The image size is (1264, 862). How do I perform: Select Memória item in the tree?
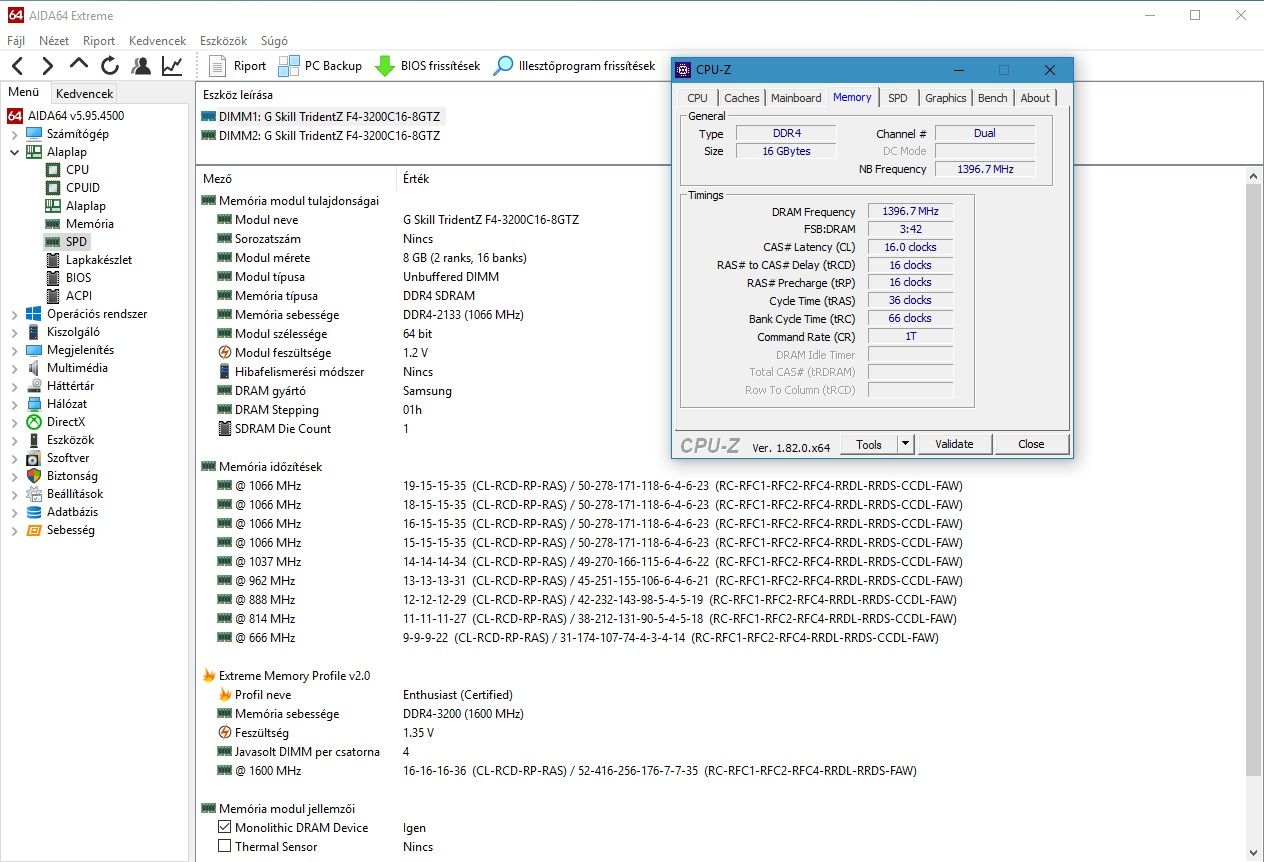(x=89, y=224)
